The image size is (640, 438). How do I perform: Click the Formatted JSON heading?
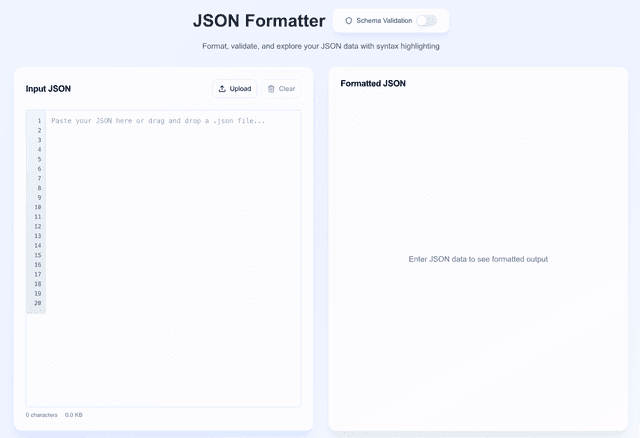[x=373, y=83]
